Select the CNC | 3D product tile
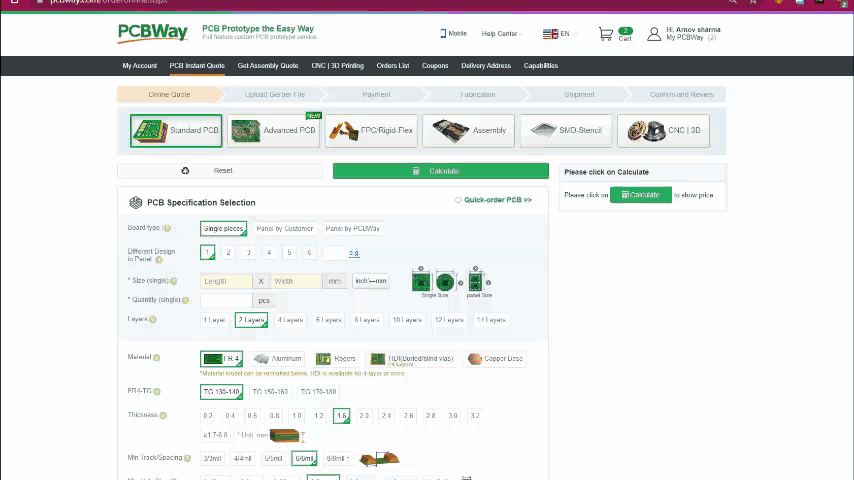This screenshot has height=480, width=854. [x=663, y=131]
